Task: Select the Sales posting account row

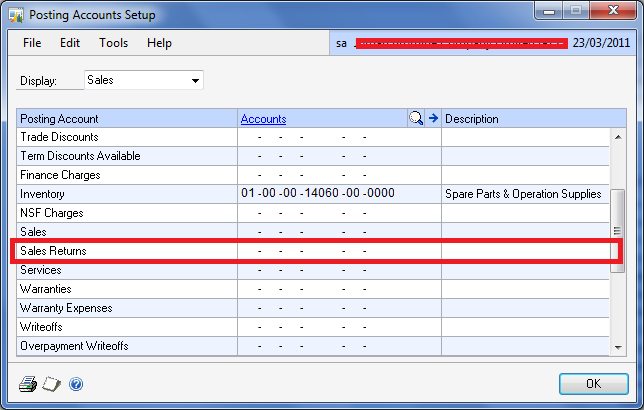Action: [313, 232]
